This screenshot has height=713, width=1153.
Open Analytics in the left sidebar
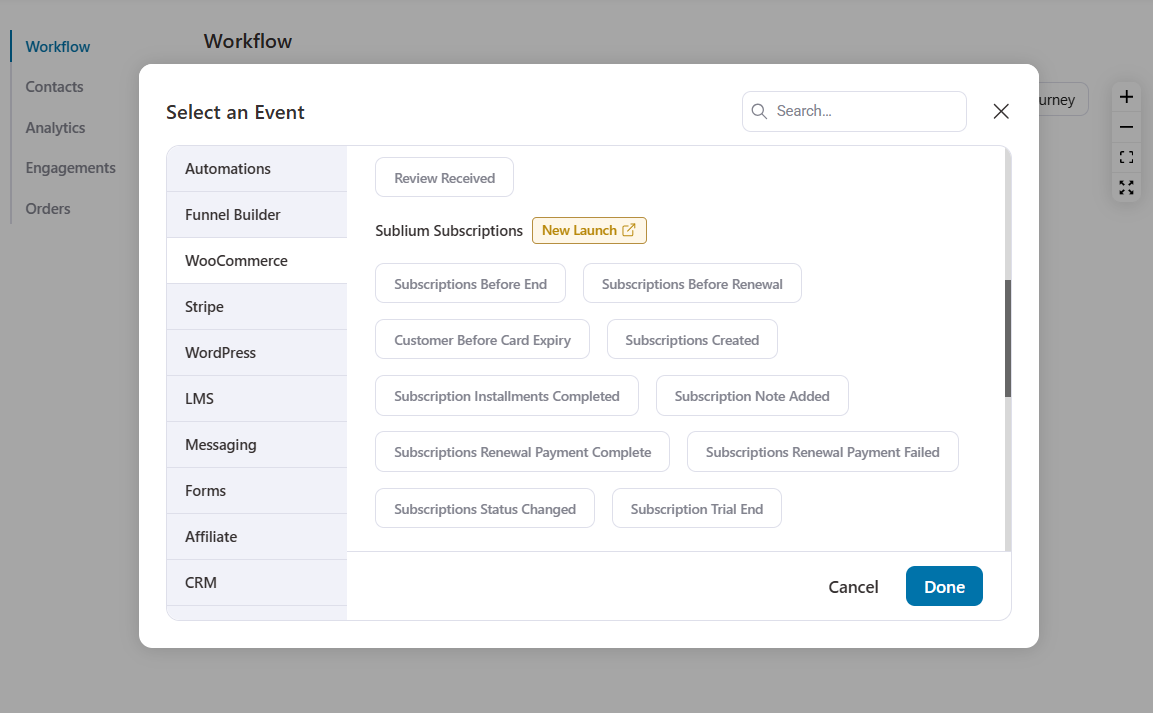tap(55, 128)
